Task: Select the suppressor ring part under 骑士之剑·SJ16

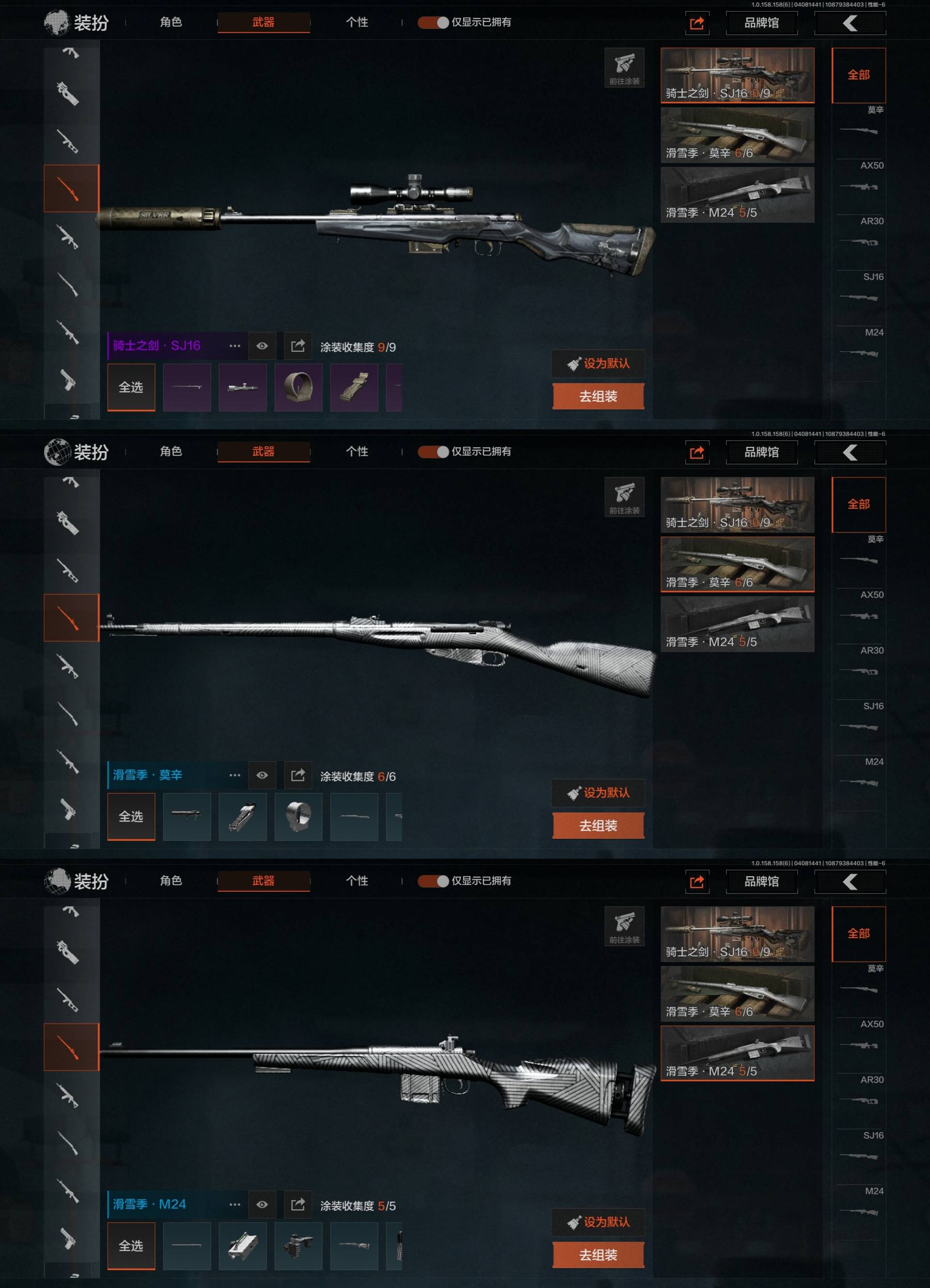Action: [x=299, y=388]
